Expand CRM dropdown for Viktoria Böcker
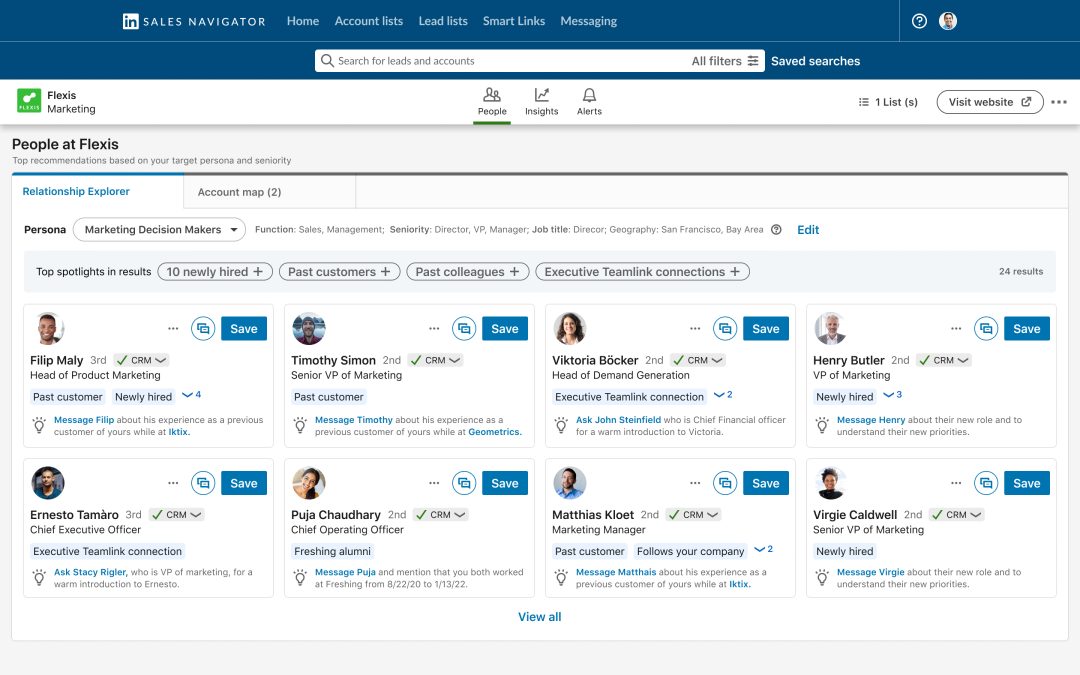This screenshot has width=1080, height=675. (x=698, y=360)
